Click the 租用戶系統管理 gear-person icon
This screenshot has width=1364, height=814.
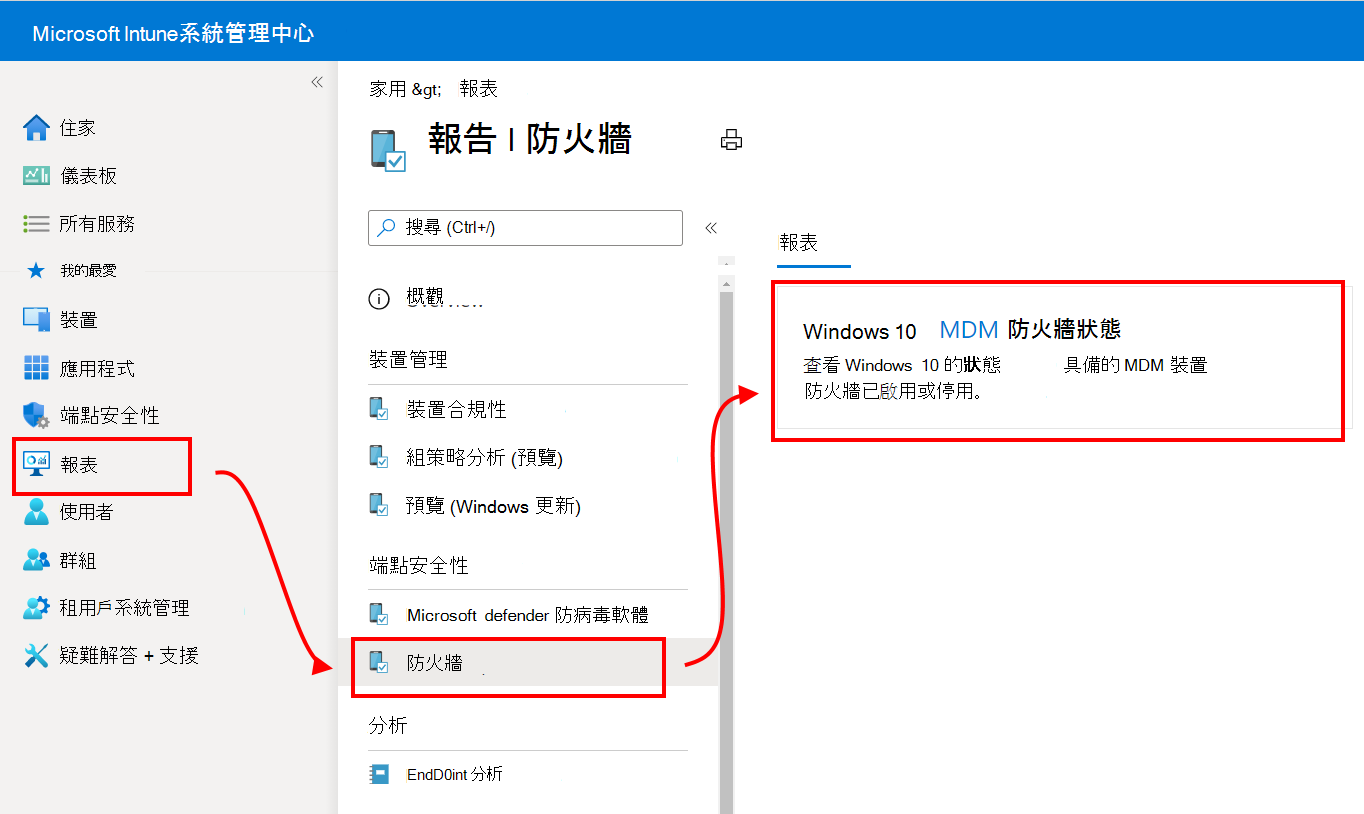click(36, 608)
